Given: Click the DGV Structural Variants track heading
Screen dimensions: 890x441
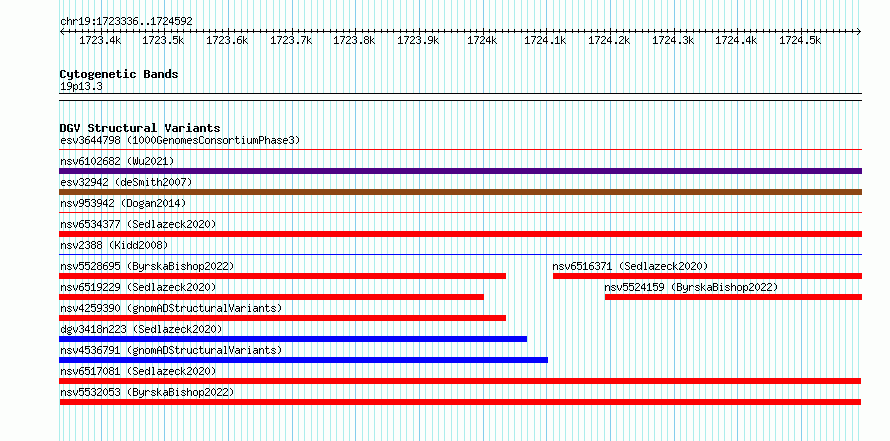Looking at the screenshot, I should tap(140, 128).
